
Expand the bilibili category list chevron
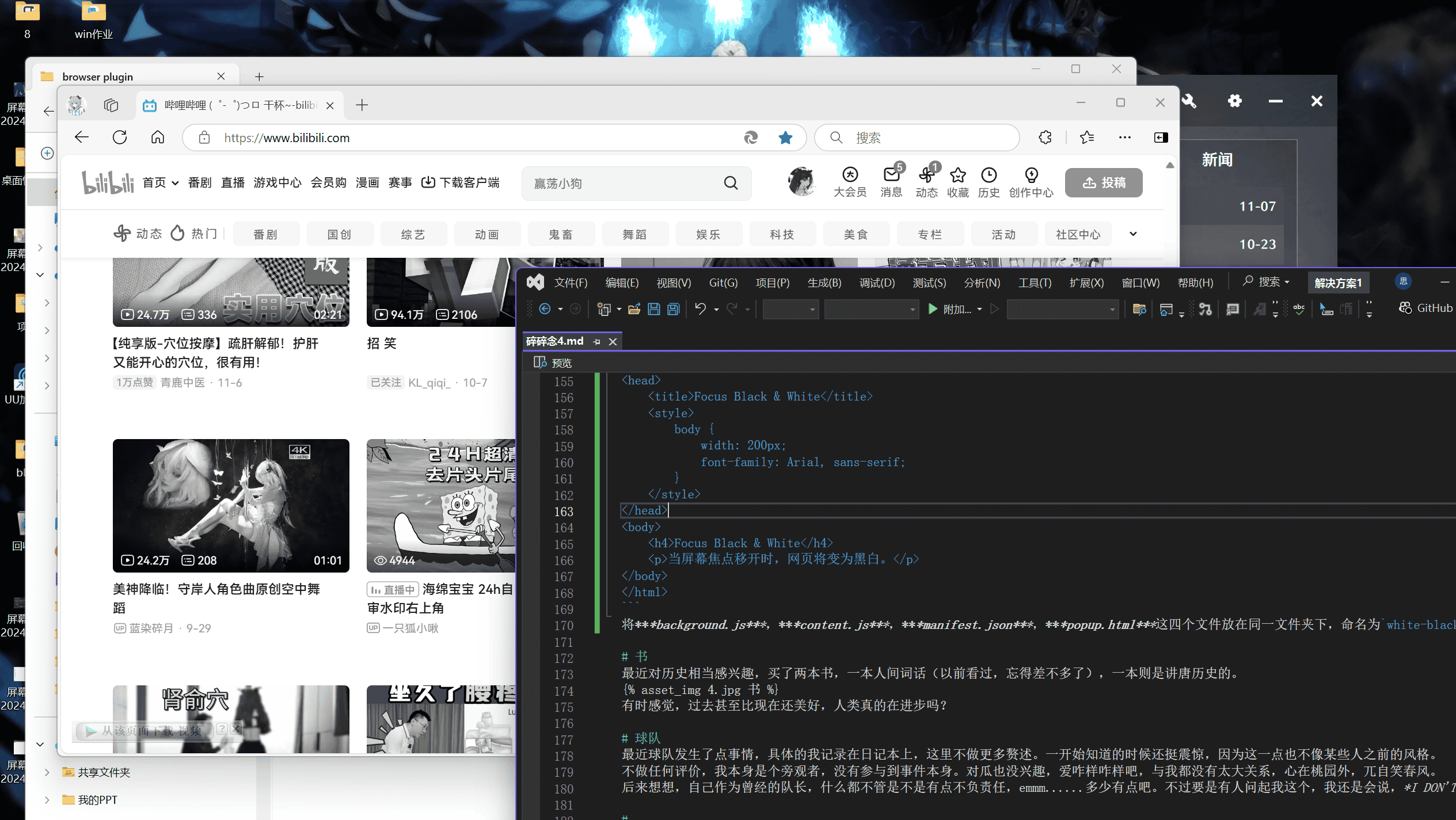click(x=1133, y=234)
